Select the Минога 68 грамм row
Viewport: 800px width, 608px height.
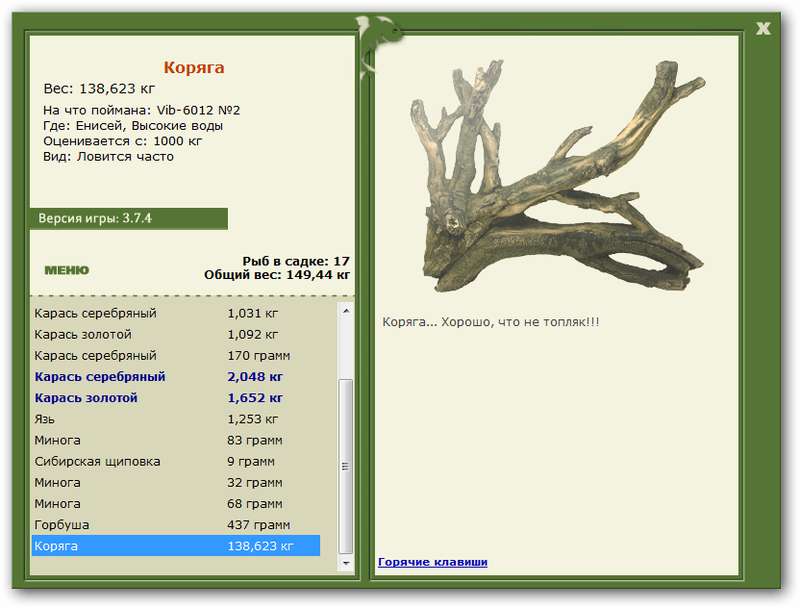pyautogui.click(x=176, y=504)
